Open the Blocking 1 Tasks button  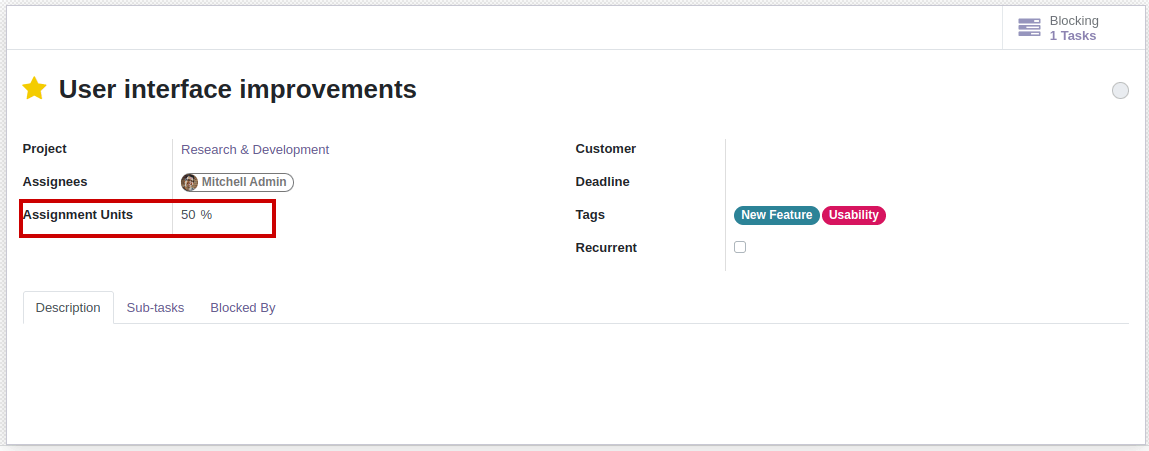[x=1072, y=28]
